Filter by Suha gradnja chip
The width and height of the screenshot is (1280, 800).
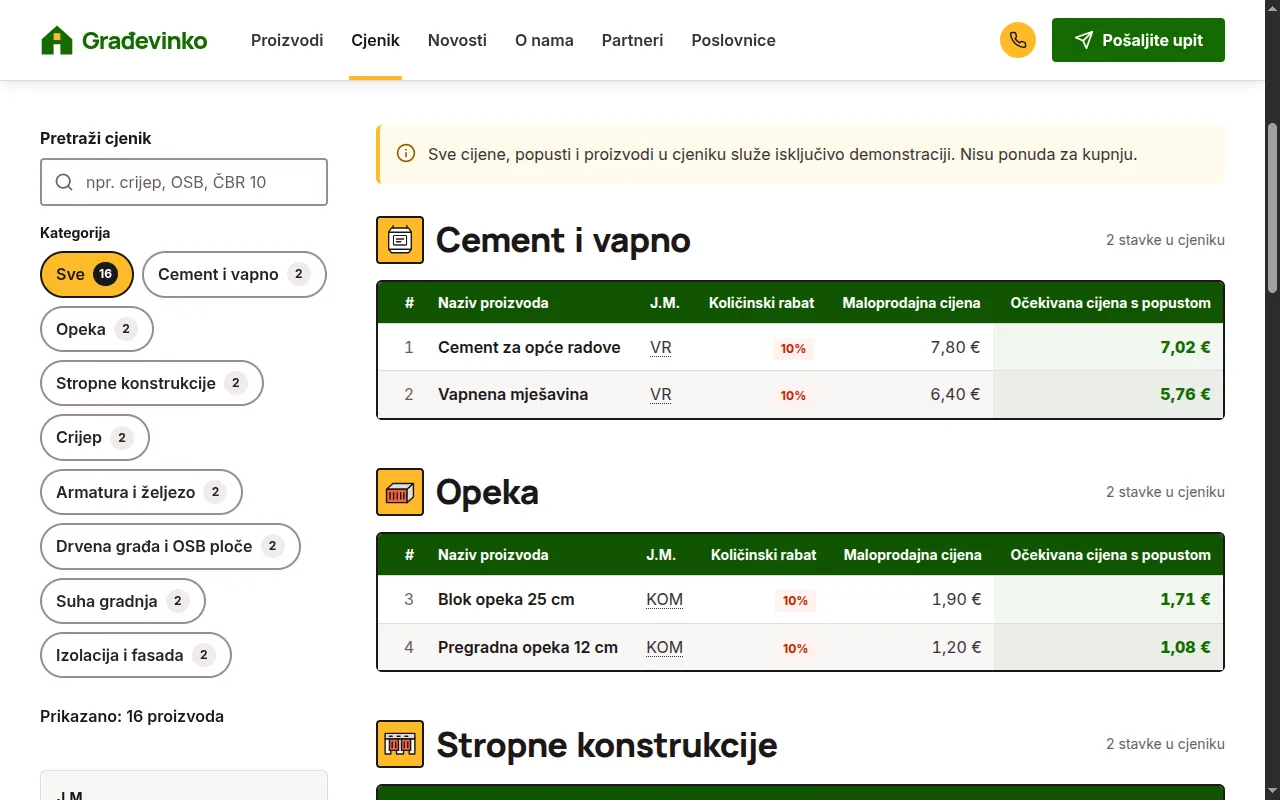coord(123,601)
